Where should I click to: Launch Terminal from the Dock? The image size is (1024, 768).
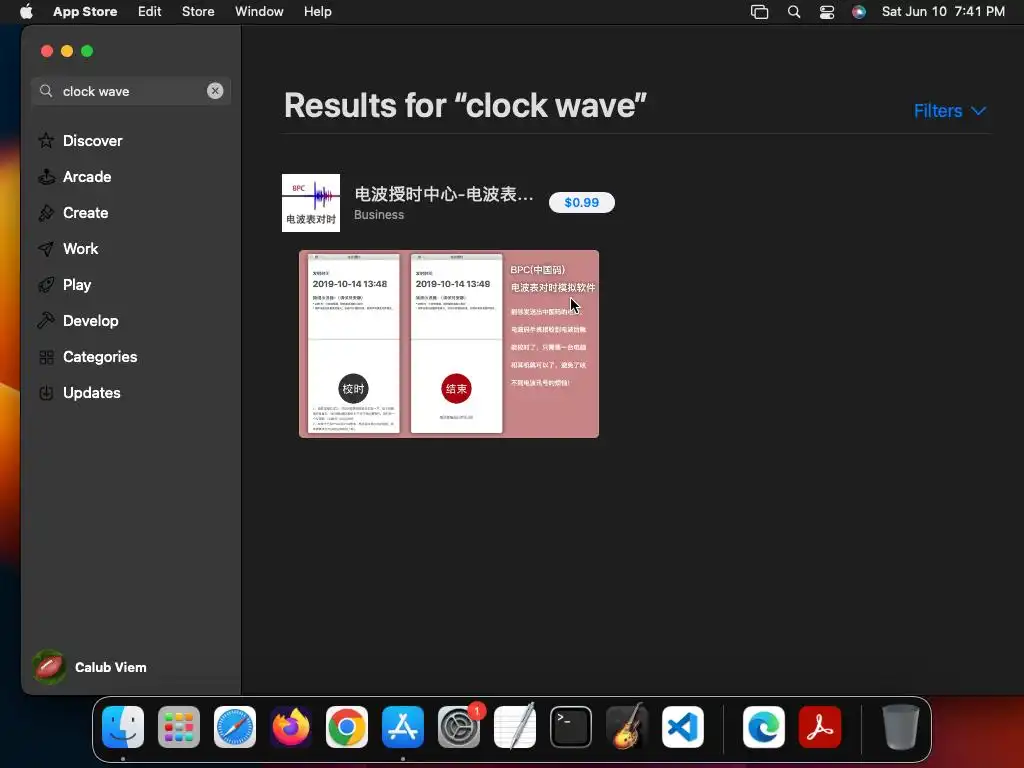pos(571,727)
